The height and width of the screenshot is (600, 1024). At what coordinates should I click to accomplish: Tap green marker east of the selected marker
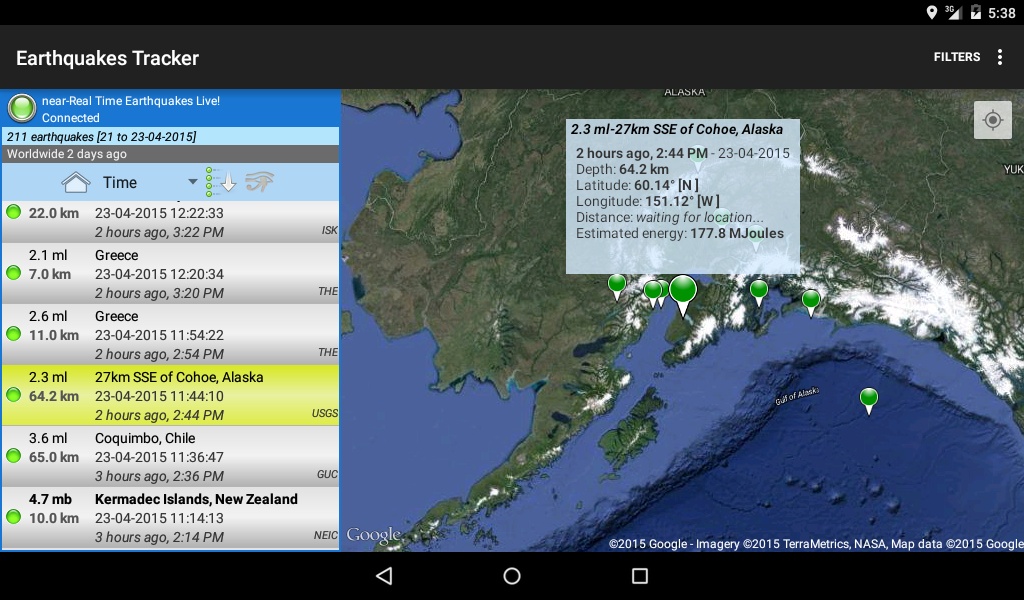click(758, 292)
